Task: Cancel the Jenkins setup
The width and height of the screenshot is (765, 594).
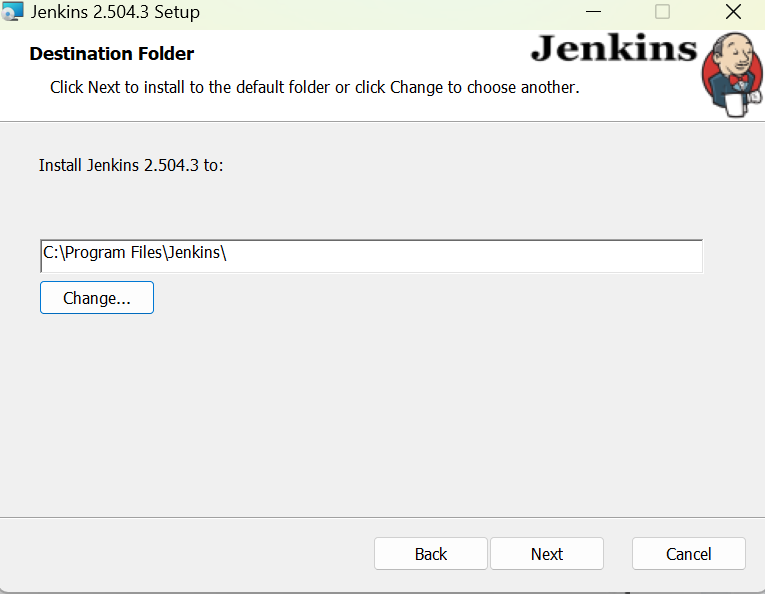Action: point(688,554)
